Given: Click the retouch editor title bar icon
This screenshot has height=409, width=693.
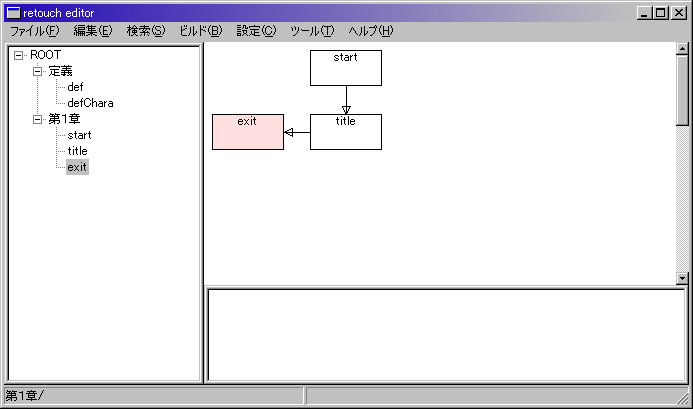Looking at the screenshot, I should click(x=14, y=13).
